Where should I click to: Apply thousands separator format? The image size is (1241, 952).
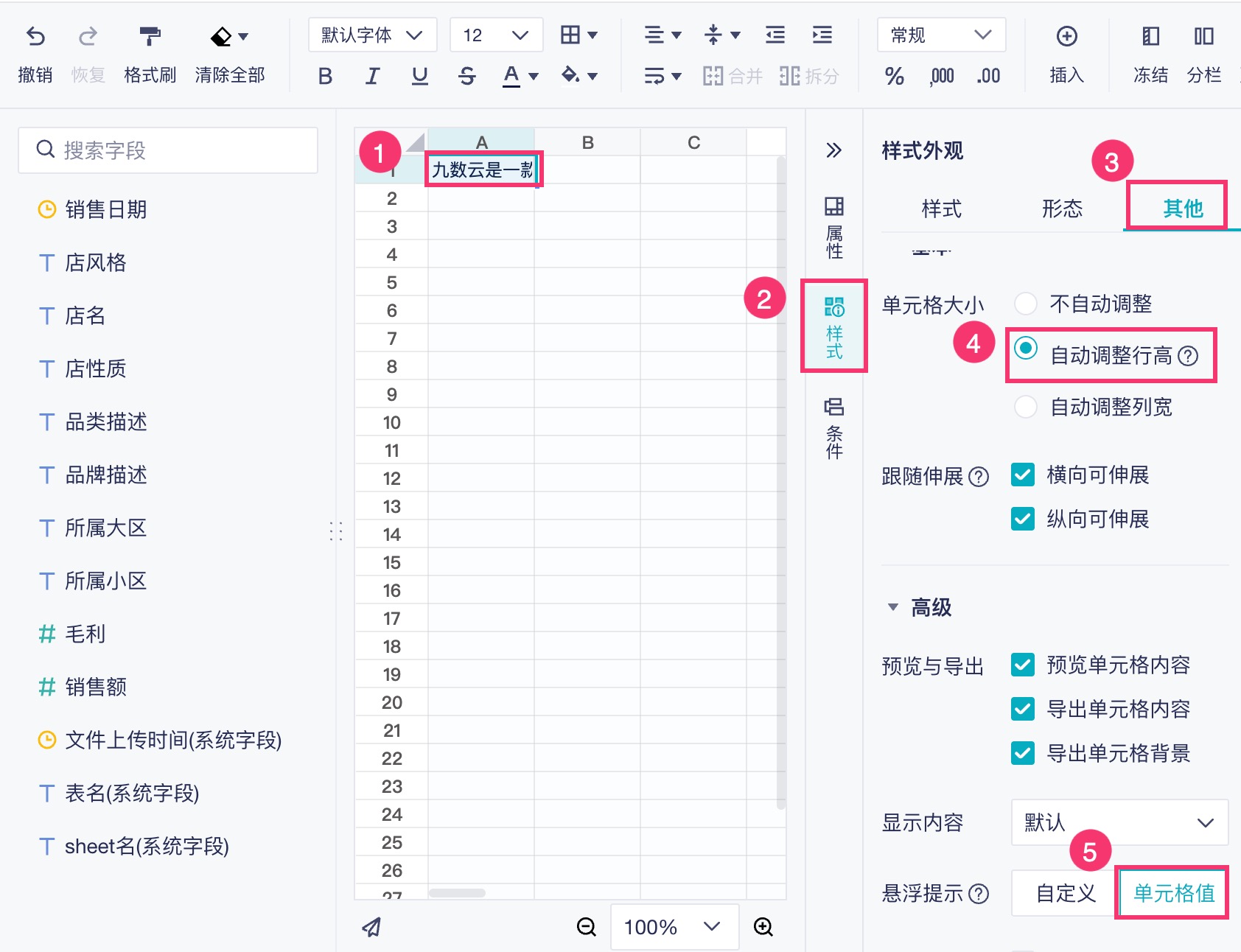[942, 76]
